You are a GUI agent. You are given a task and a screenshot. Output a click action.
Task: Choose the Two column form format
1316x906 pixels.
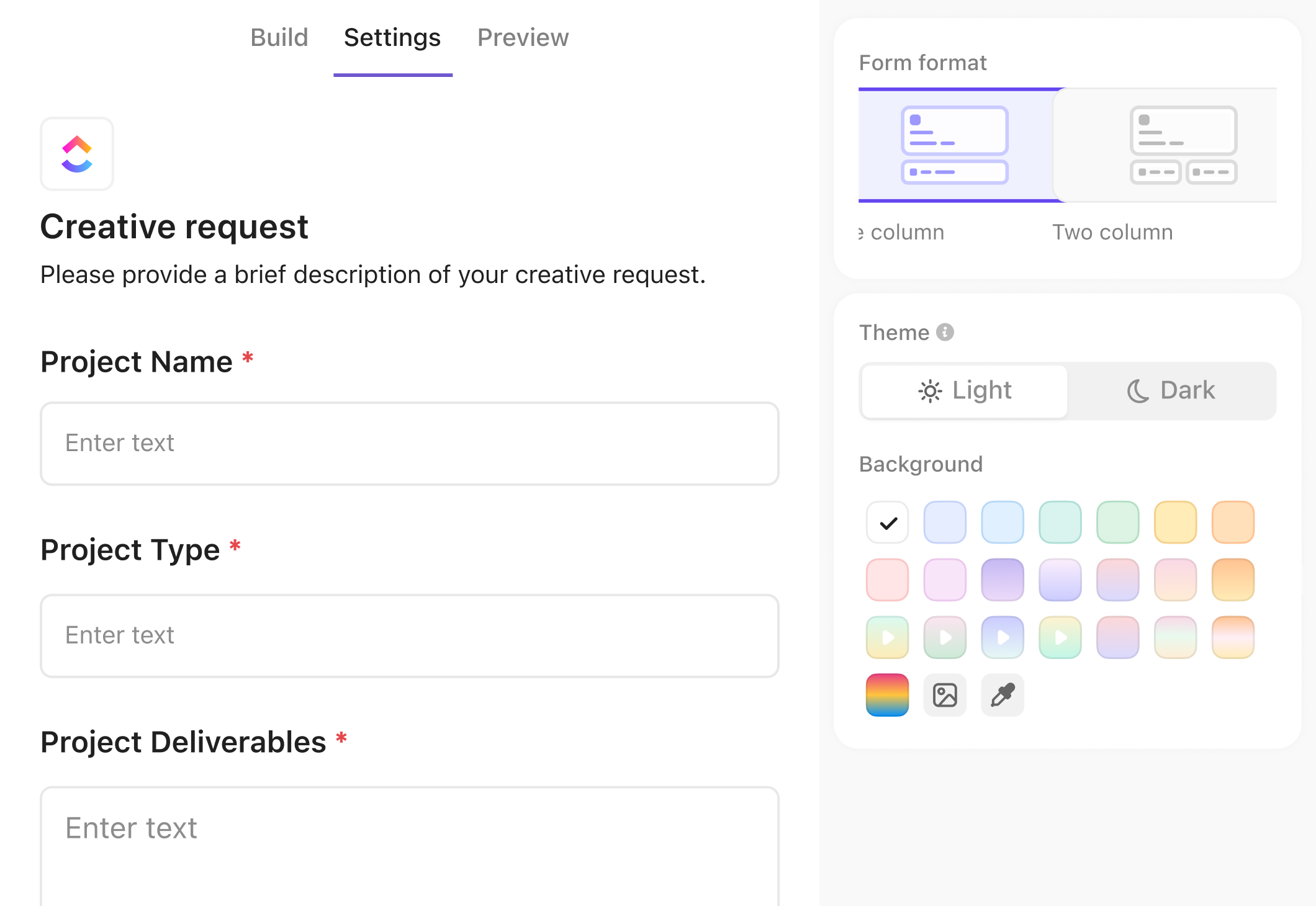point(1165,145)
